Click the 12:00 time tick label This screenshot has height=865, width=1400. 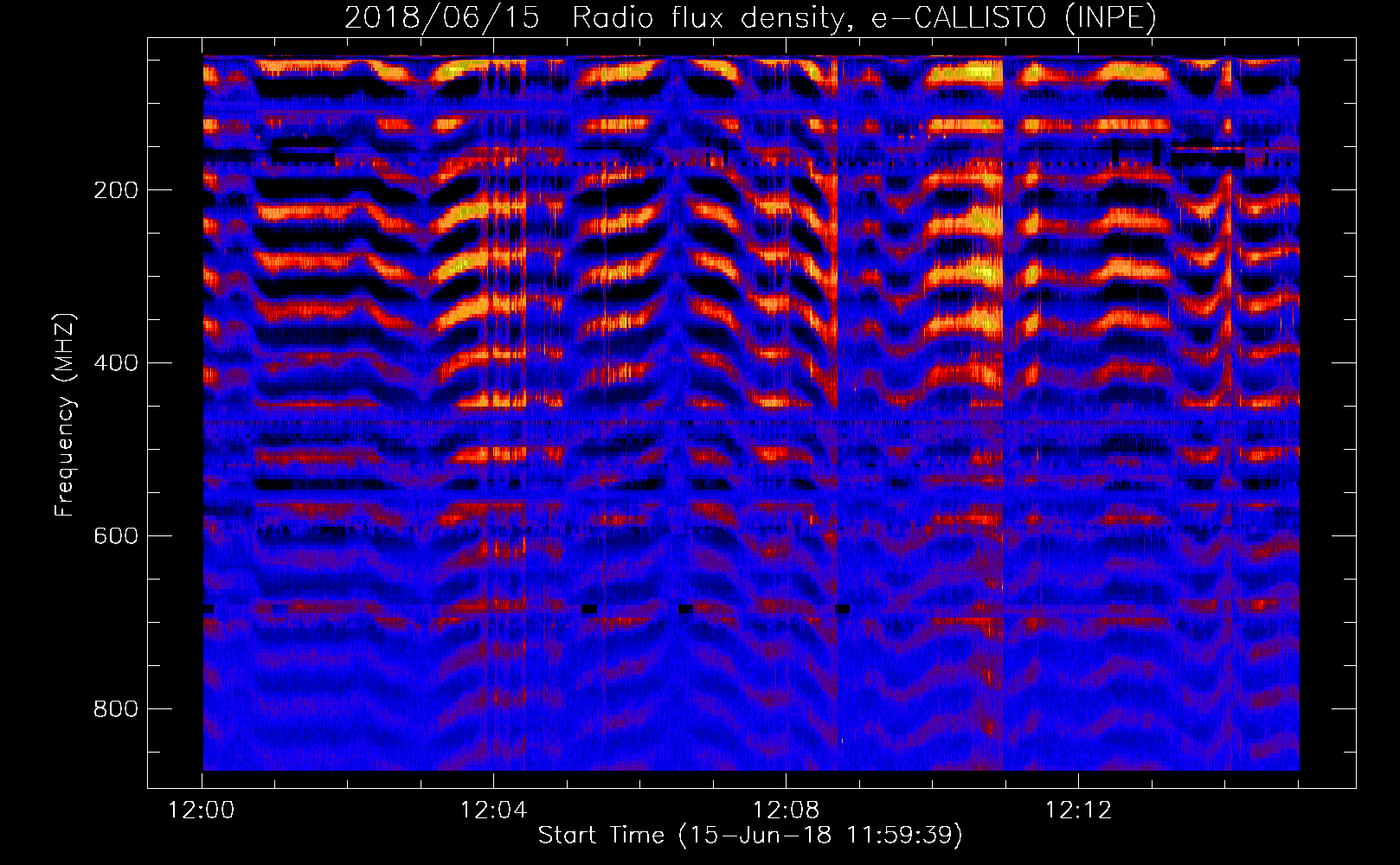point(202,811)
